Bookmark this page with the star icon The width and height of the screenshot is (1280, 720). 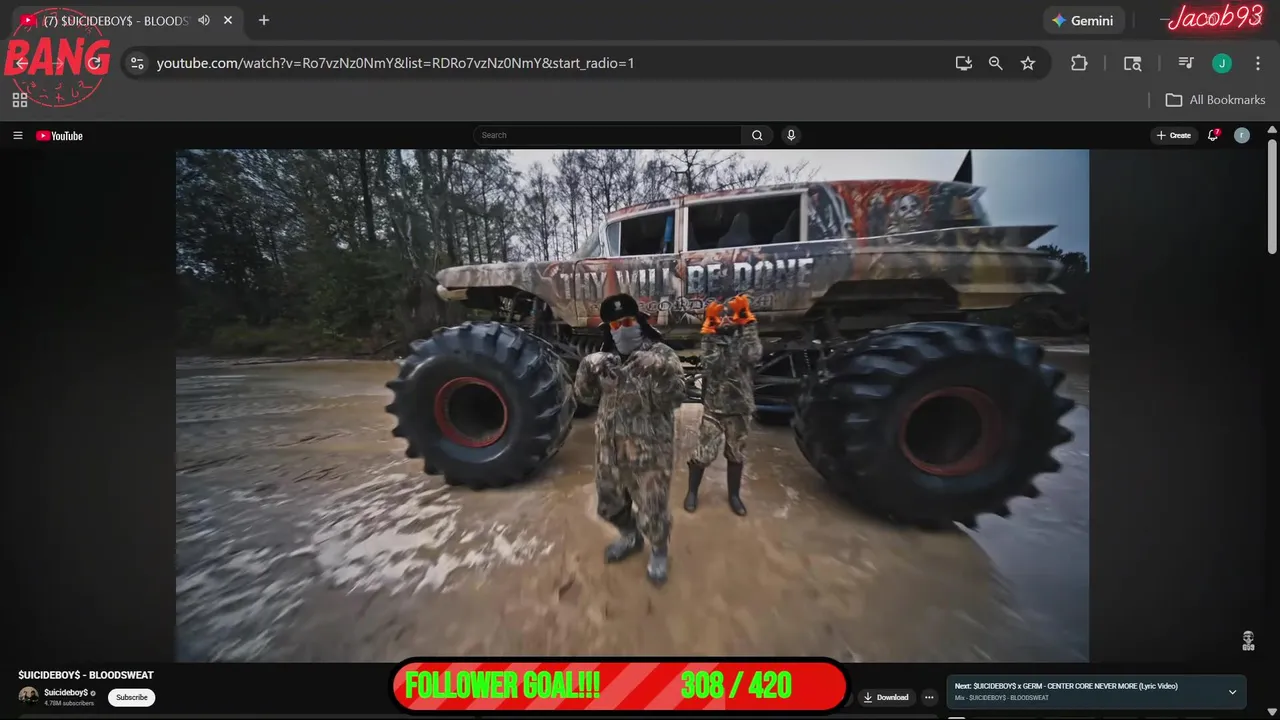[x=1028, y=63]
